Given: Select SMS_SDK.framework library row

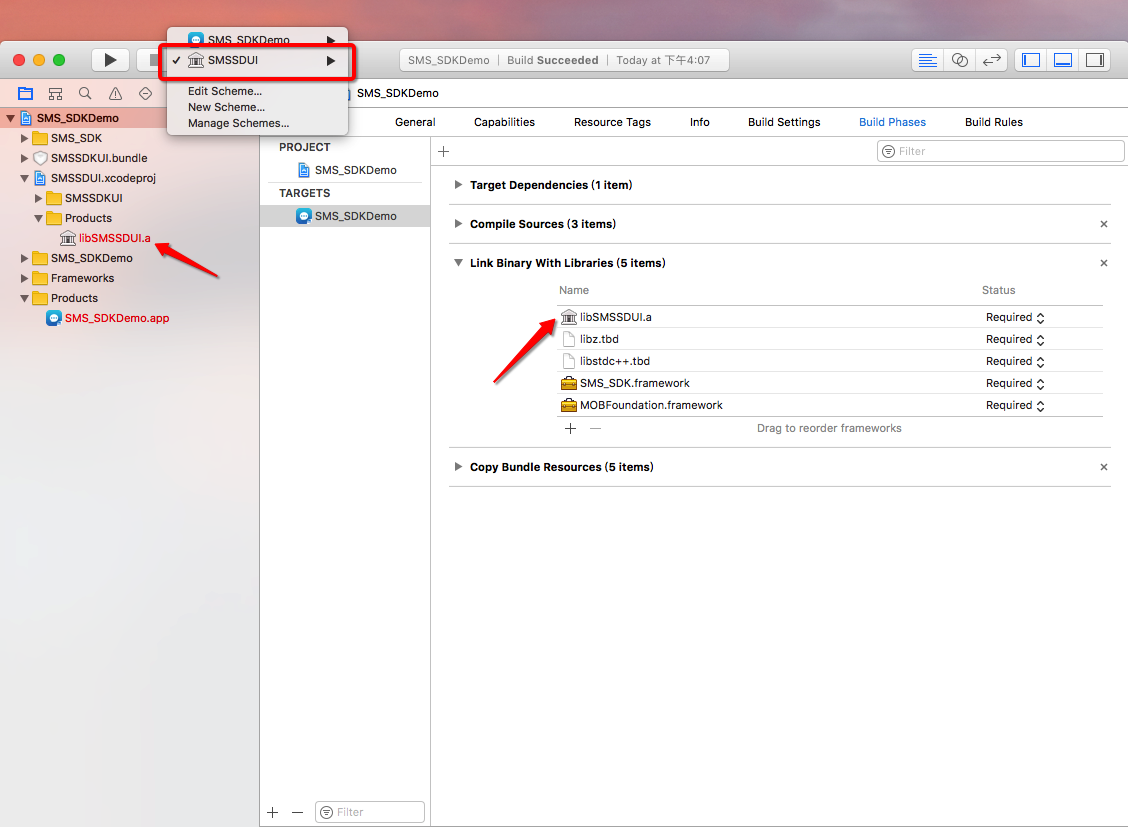Looking at the screenshot, I should pos(830,383).
